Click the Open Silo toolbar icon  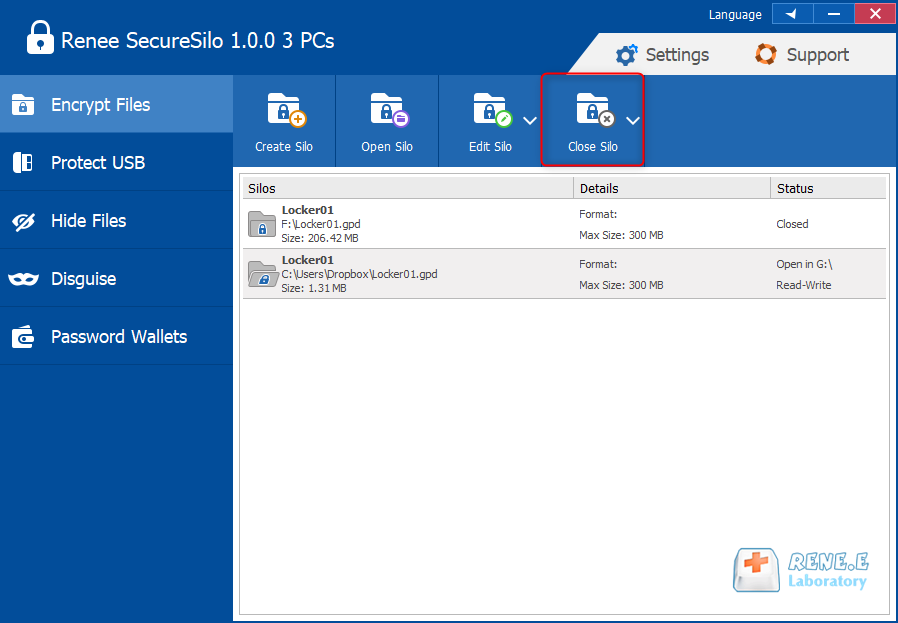point(388,110)
